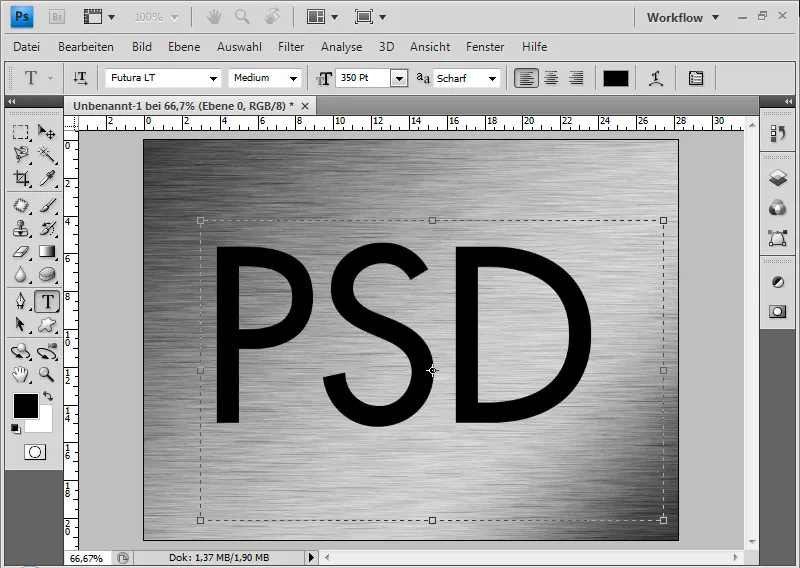Viewport: 800px width, 568px height.
Task: Close the Unbenannt-1 document tab
Action: tap(305, 106)
